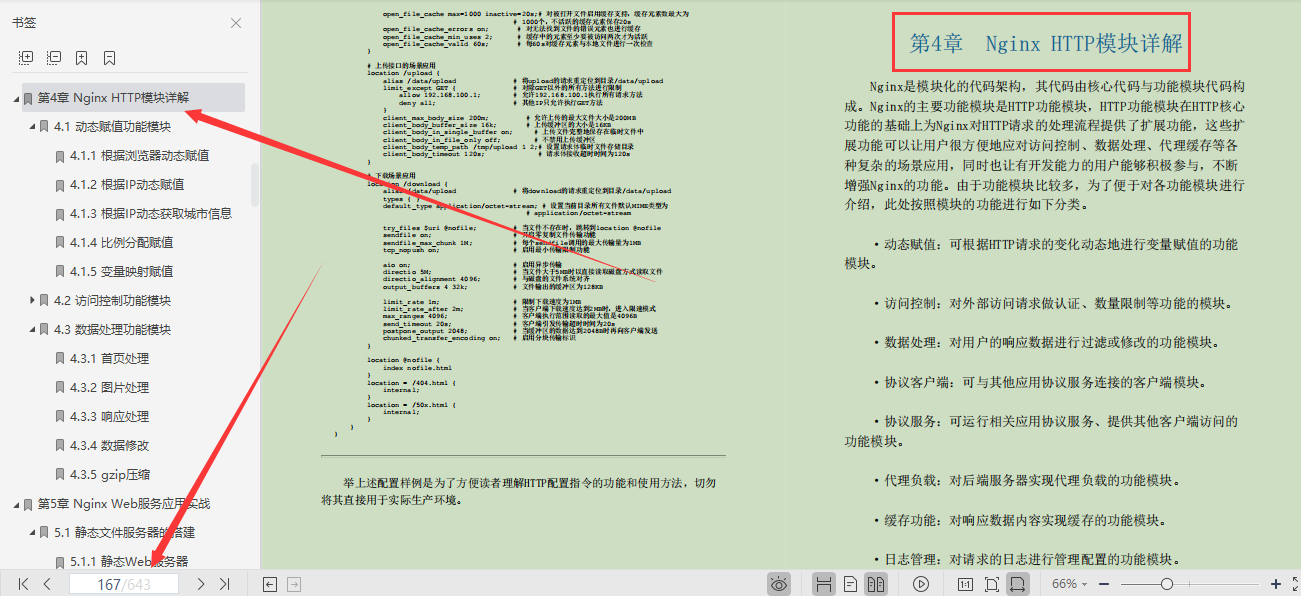Open bookmark 4.1.1 根据浏览器动态赋值
This screenshot has height=596, width=1301.
(x=139, y=156)
